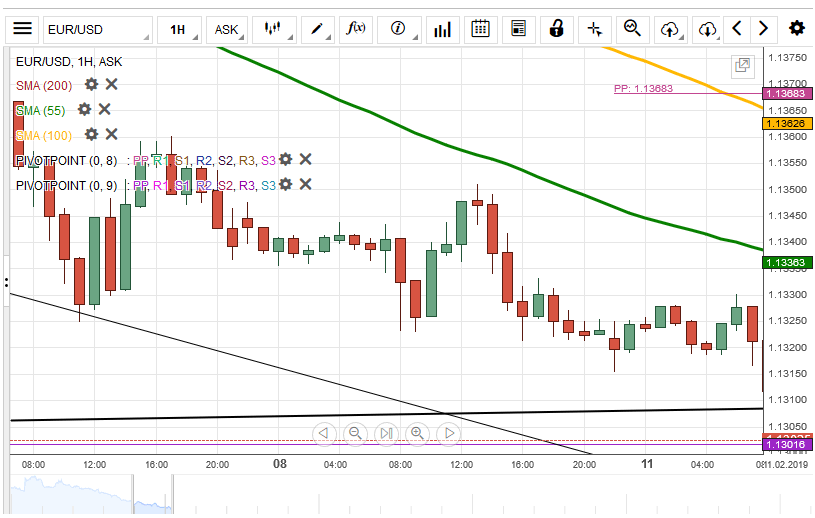Click the detach chart popout icon
The image size is (815, 518).
pos(742,66)
